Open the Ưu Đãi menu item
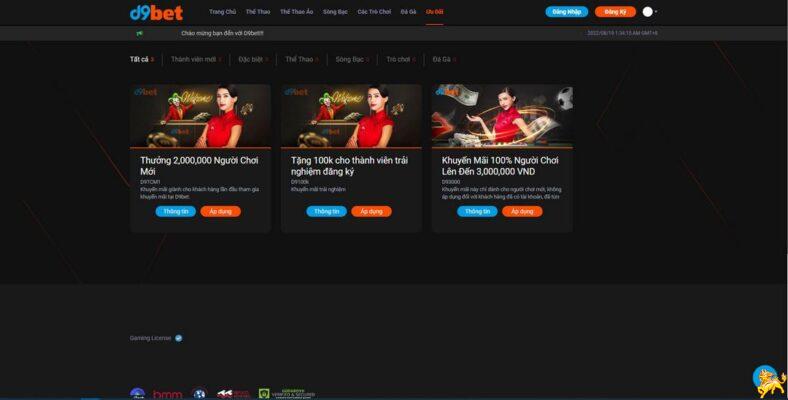The image size is (788, 400). click(434, 12)
